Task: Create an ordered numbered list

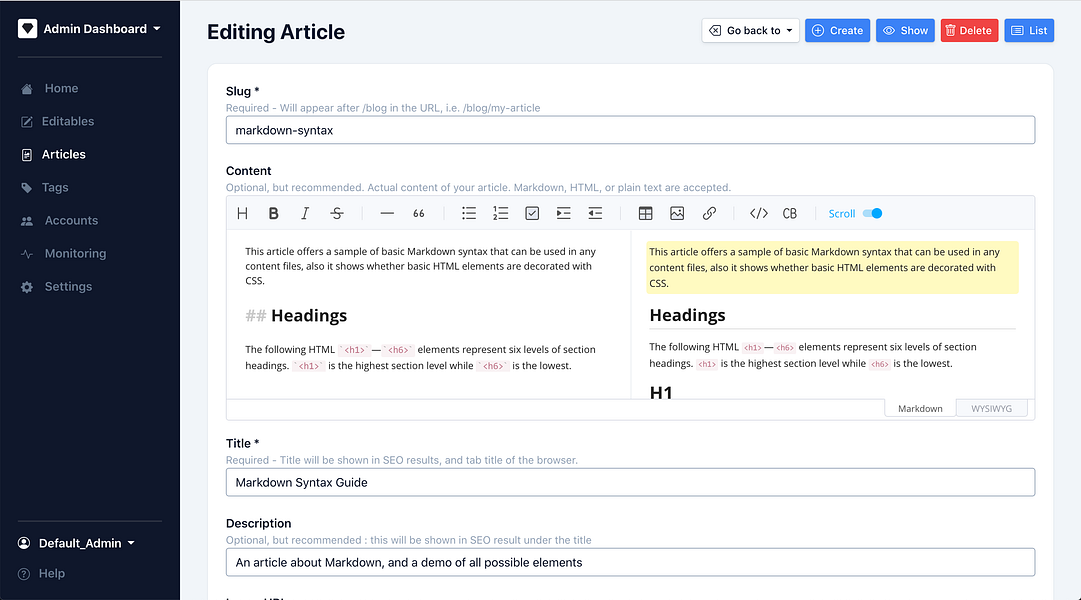Action: (501, 214)
